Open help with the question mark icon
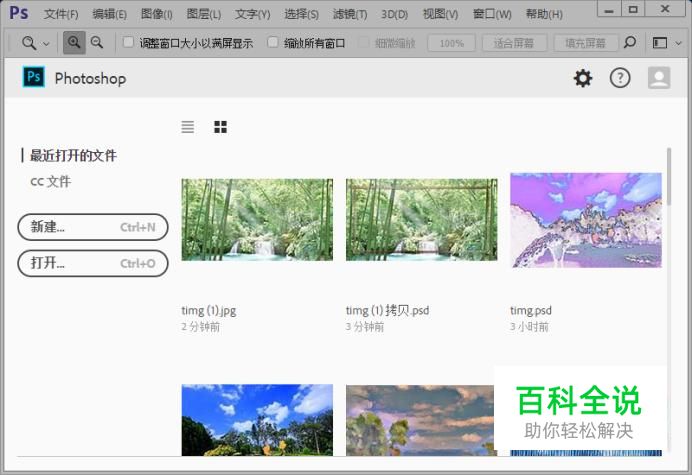This screenshot has height=475, width=692. 620,78
